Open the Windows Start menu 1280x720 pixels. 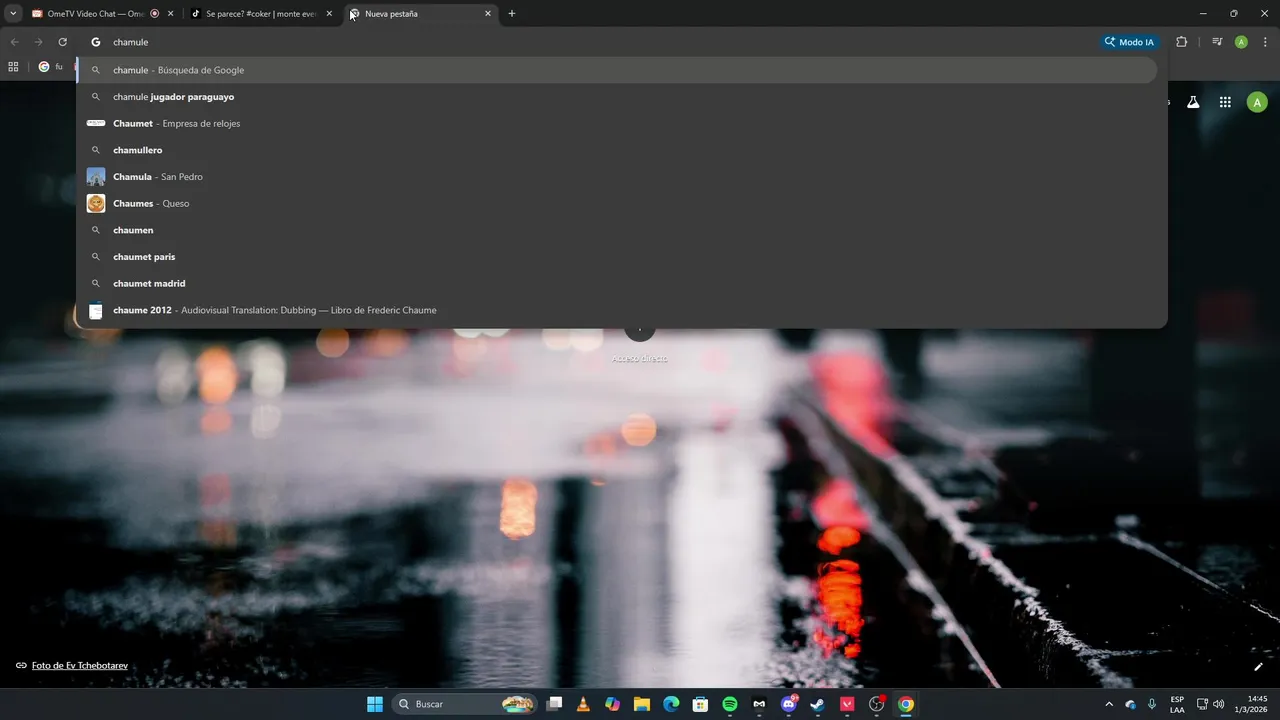click(x=375, y=704)
